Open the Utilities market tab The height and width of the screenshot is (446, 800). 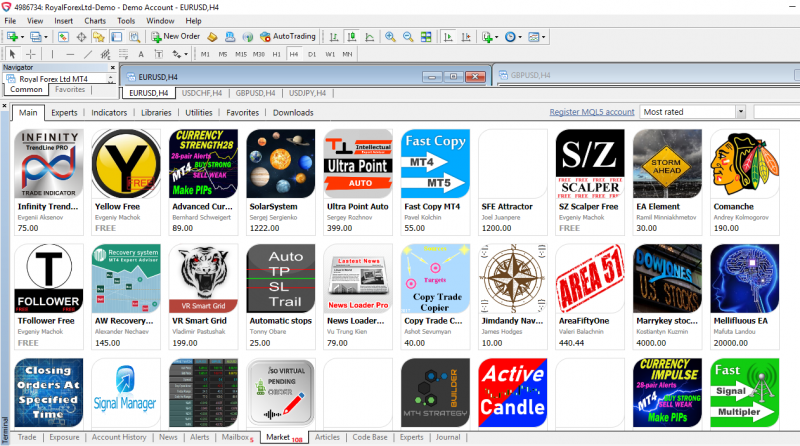click(198, 113)
